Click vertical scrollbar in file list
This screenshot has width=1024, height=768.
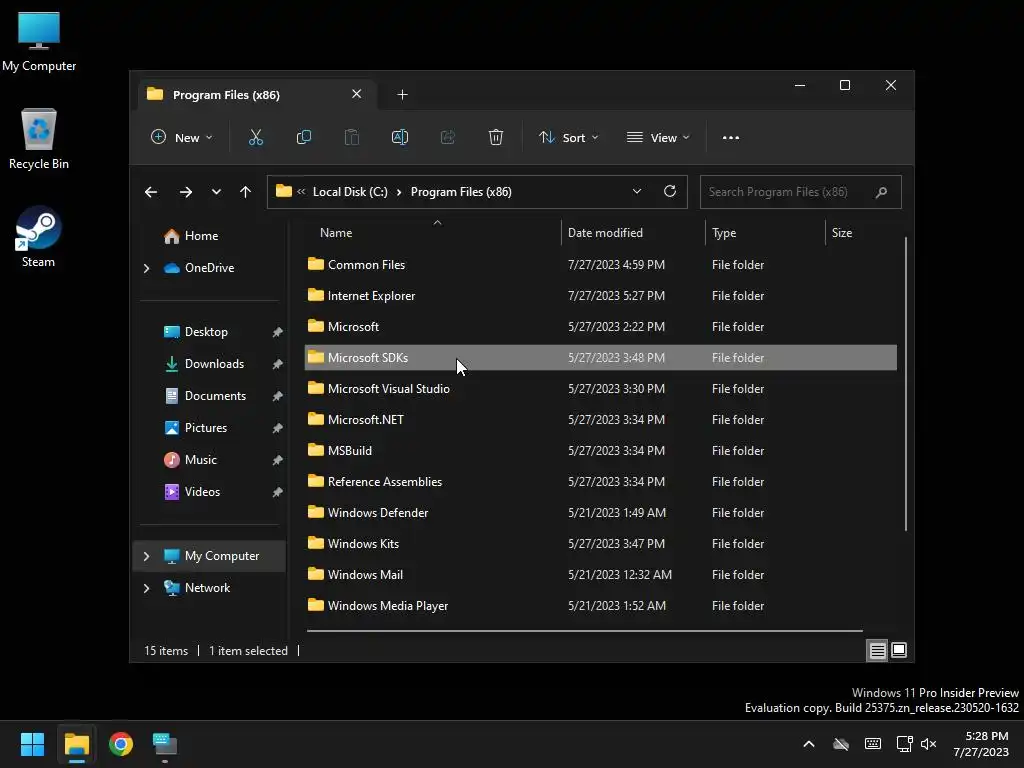906,385
